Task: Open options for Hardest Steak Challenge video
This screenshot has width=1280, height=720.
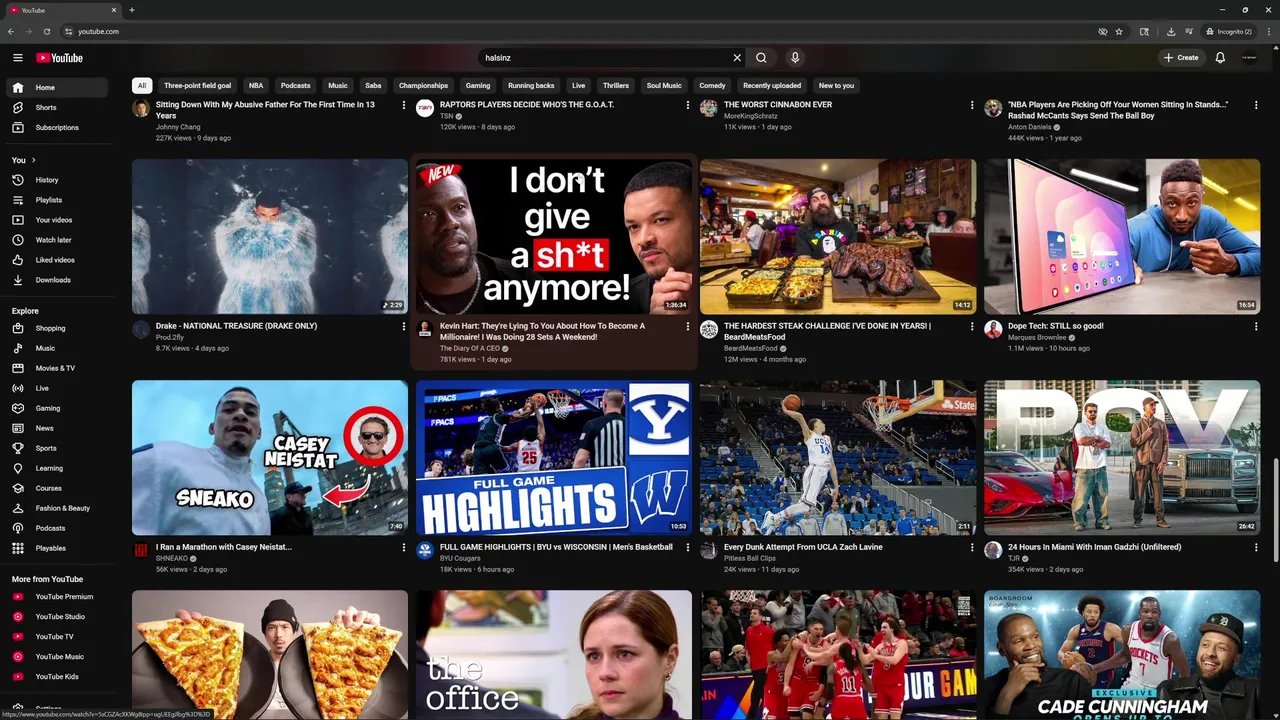Action: coord(972,326)
